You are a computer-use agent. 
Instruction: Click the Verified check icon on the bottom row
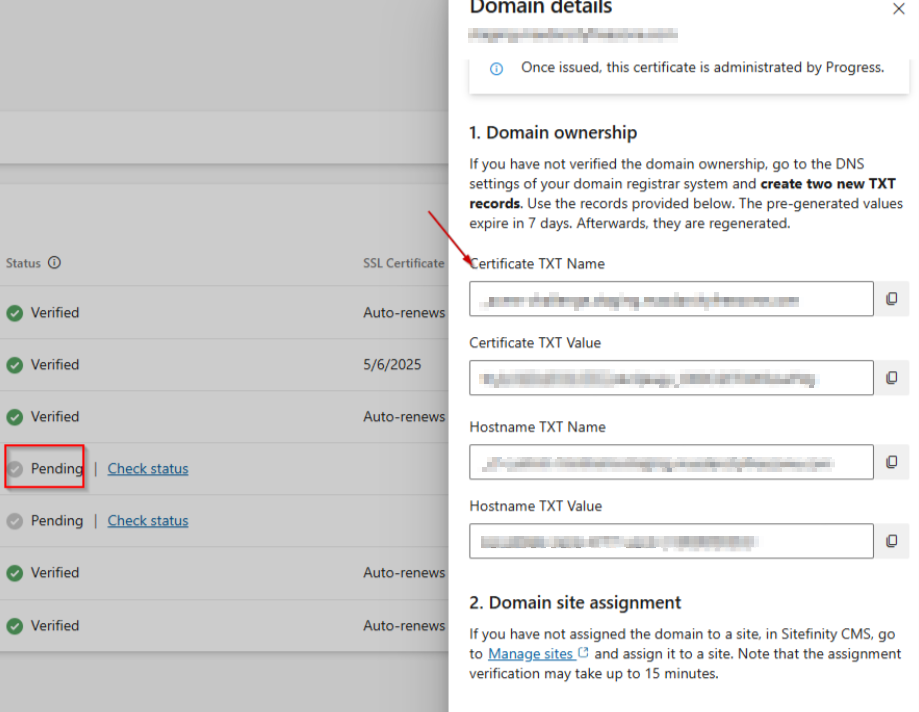[x=12, y=625]
